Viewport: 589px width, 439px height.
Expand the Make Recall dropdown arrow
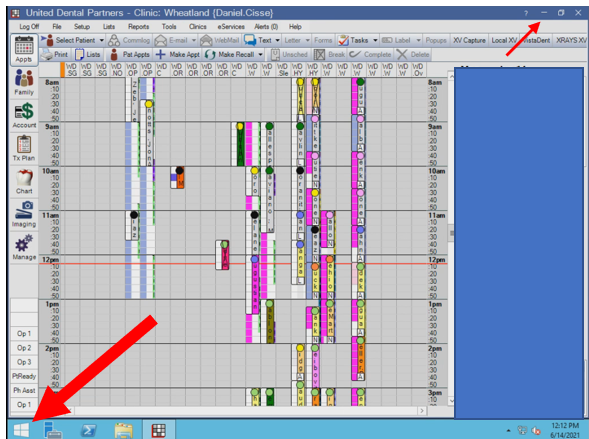click(260, 54)
